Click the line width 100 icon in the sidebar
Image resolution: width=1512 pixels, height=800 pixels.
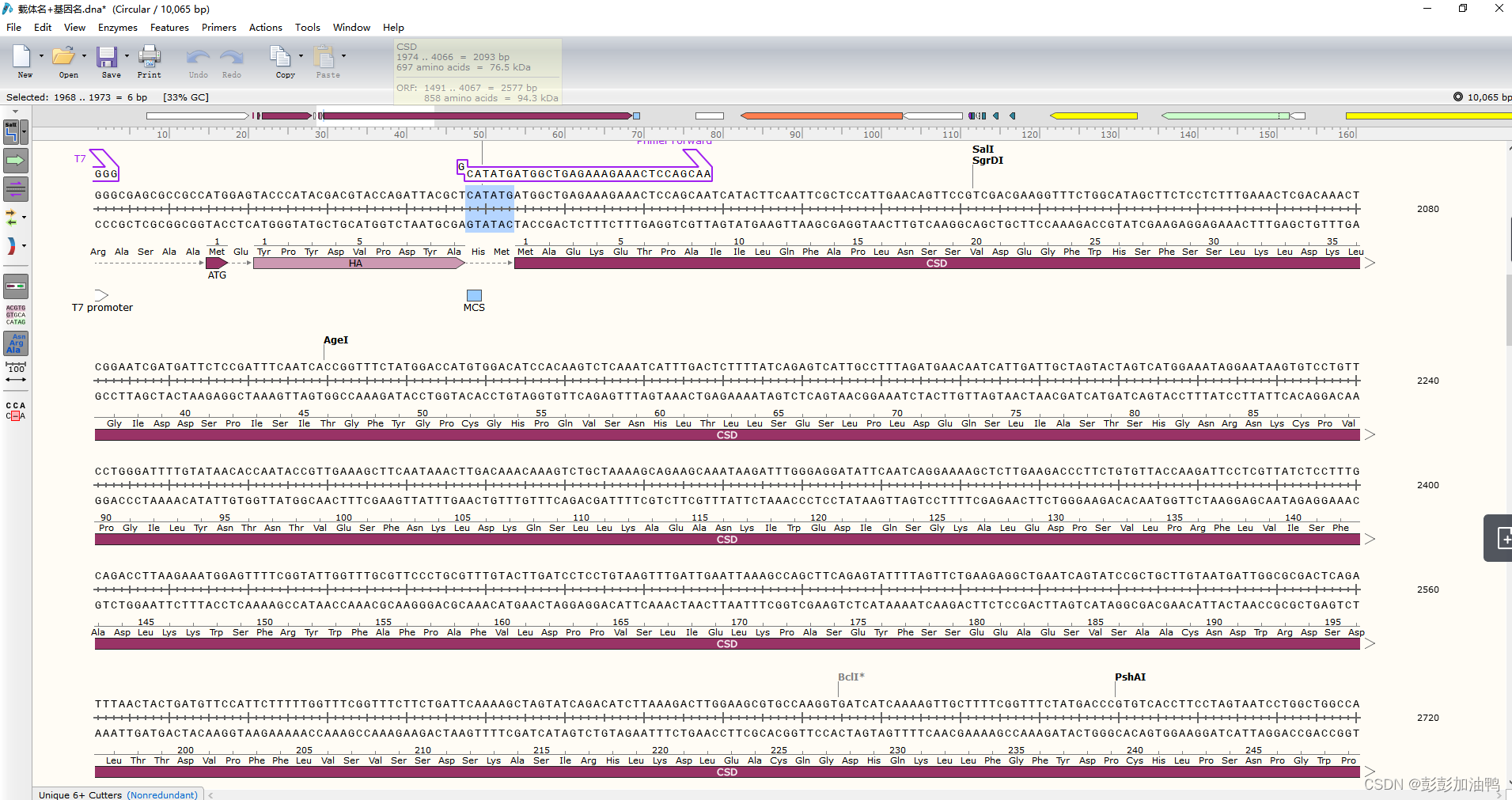pos(16,373)
